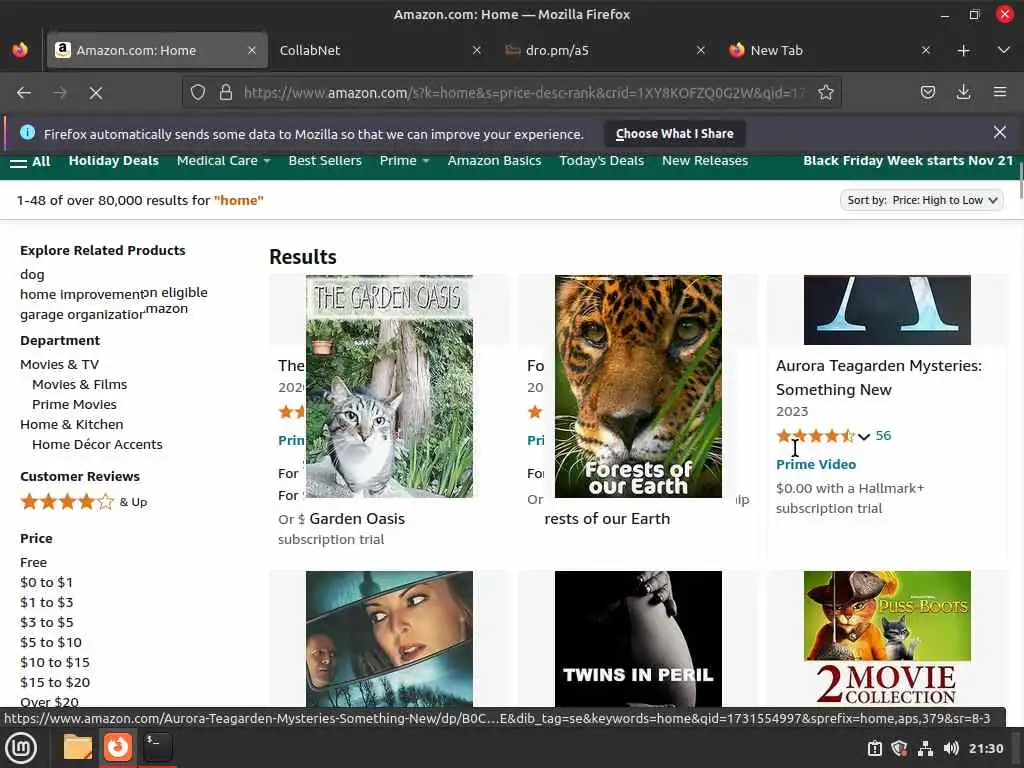Viewport: 1024px width, 768px height.
Task: Open Amazon Basics nav link
Action: coord(494,161)
